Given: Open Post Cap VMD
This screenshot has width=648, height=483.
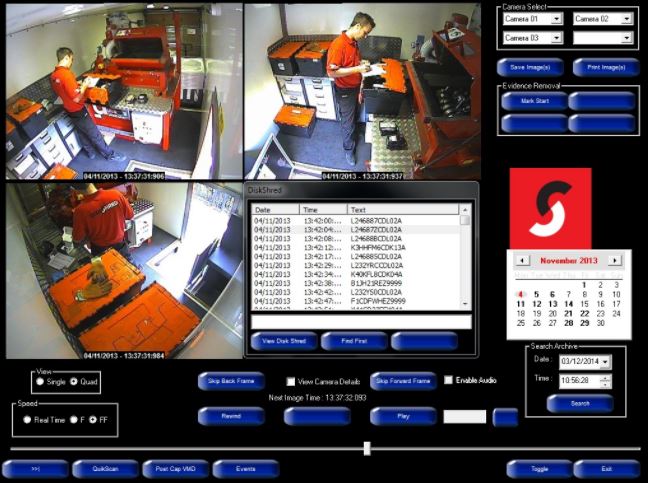Looking at the screenshot, I should pos(176,469).
